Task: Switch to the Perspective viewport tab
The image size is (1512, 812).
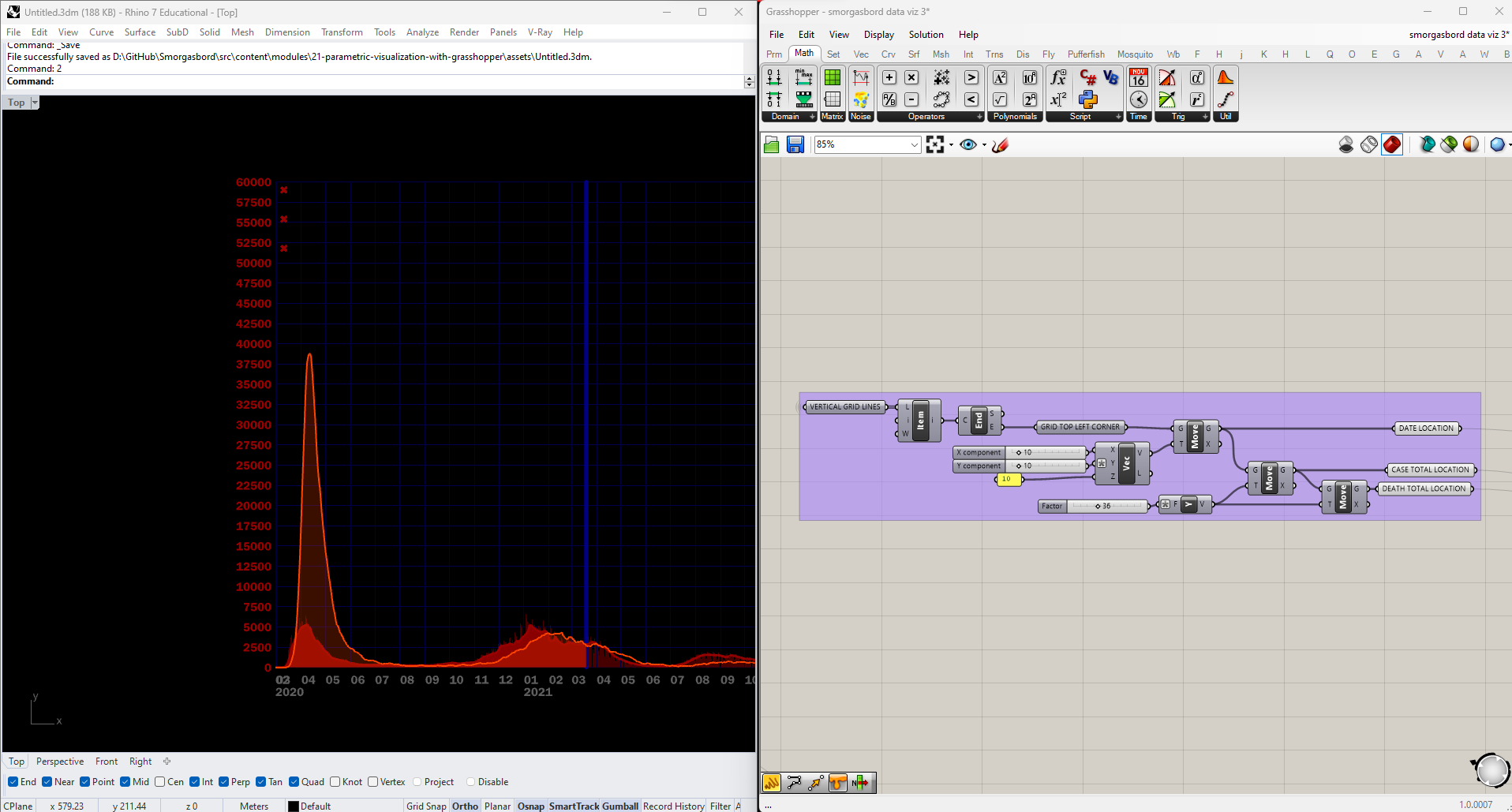Action: [60, 761]
